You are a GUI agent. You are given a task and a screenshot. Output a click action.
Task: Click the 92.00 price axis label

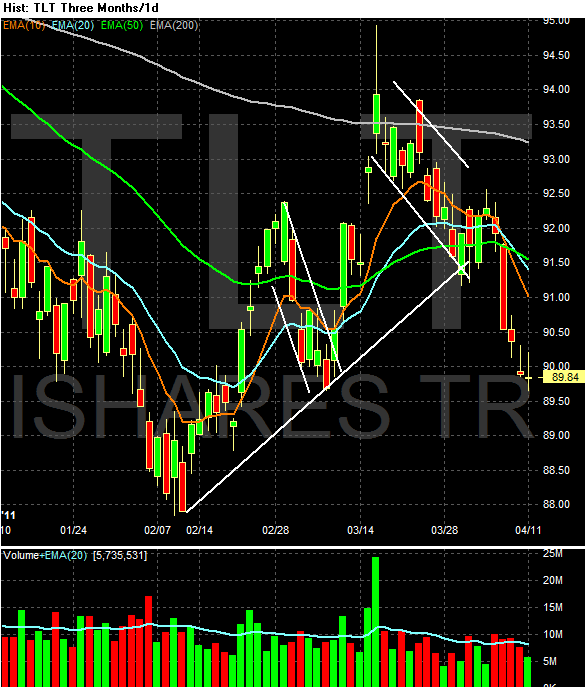coord(556,228)
